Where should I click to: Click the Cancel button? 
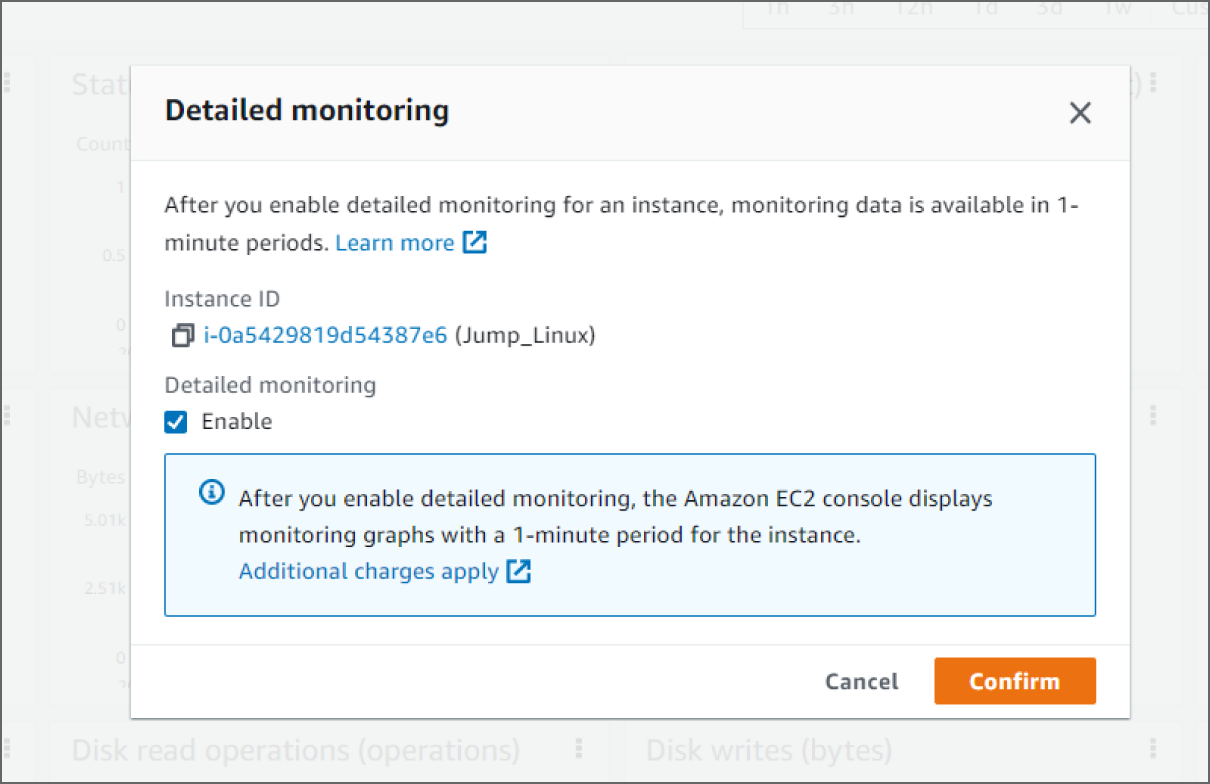[x=862, y=681]
